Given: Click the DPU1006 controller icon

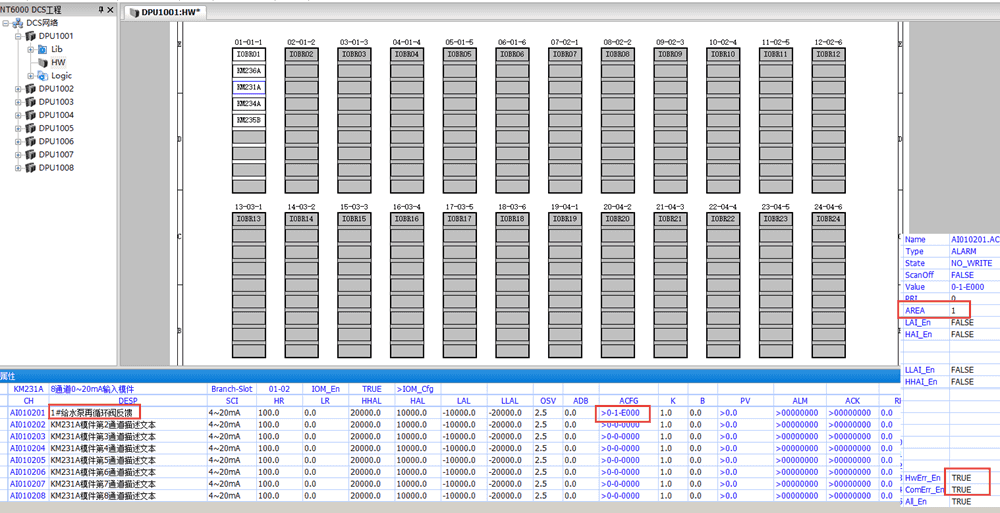Looking at the screenshot, I should point(31,142).
